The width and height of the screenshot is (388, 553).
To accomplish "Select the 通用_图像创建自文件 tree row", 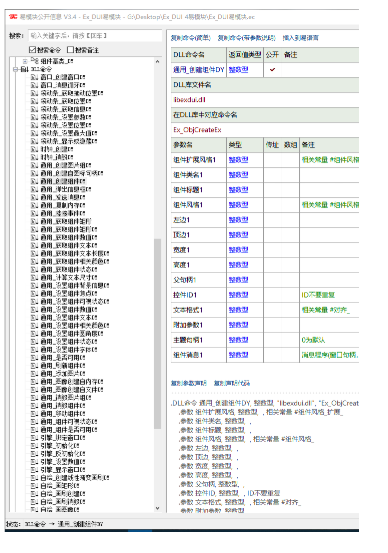I will pos(72,390).
